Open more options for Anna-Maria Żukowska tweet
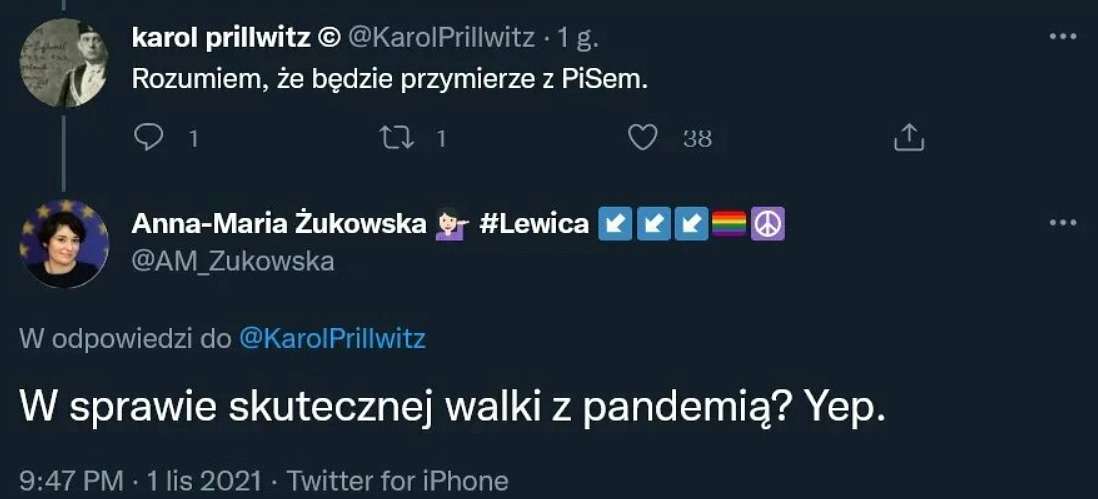Image resolution: width=1098 pixels, height=499 pixels. tap(1062, 223)
